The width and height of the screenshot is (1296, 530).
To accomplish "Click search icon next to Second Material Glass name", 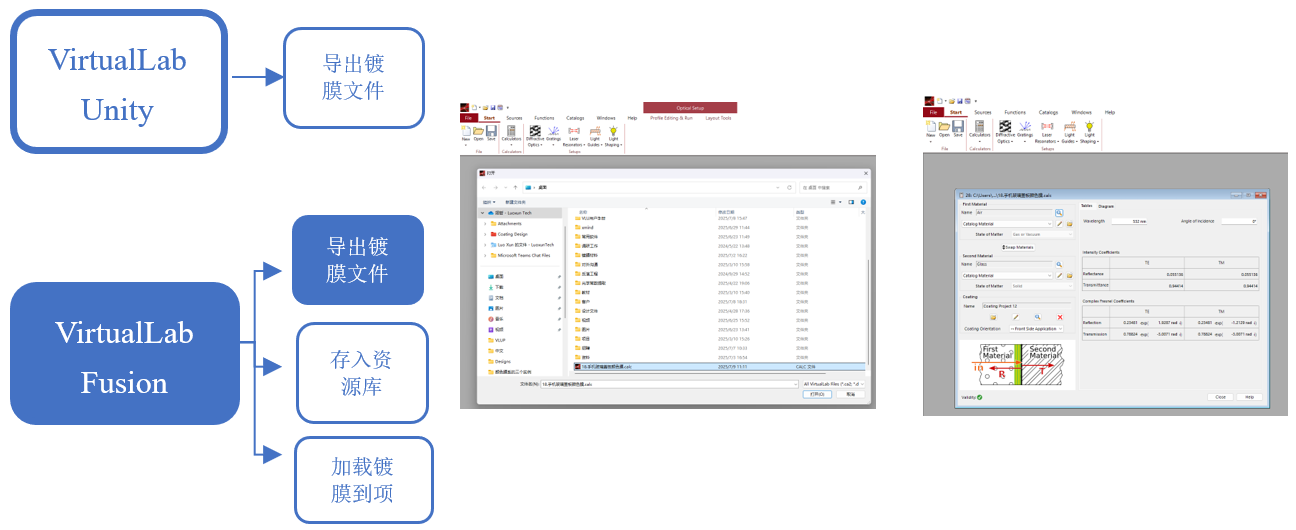I will click(x=1059, y=265).
